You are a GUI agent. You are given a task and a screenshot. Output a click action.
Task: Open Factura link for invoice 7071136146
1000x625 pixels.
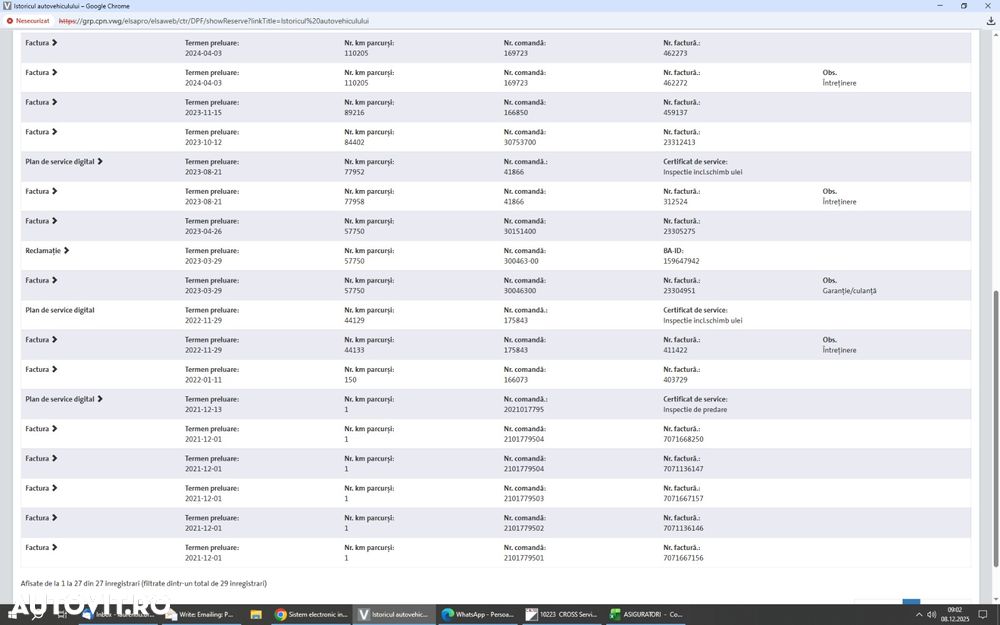coord(41,518)
